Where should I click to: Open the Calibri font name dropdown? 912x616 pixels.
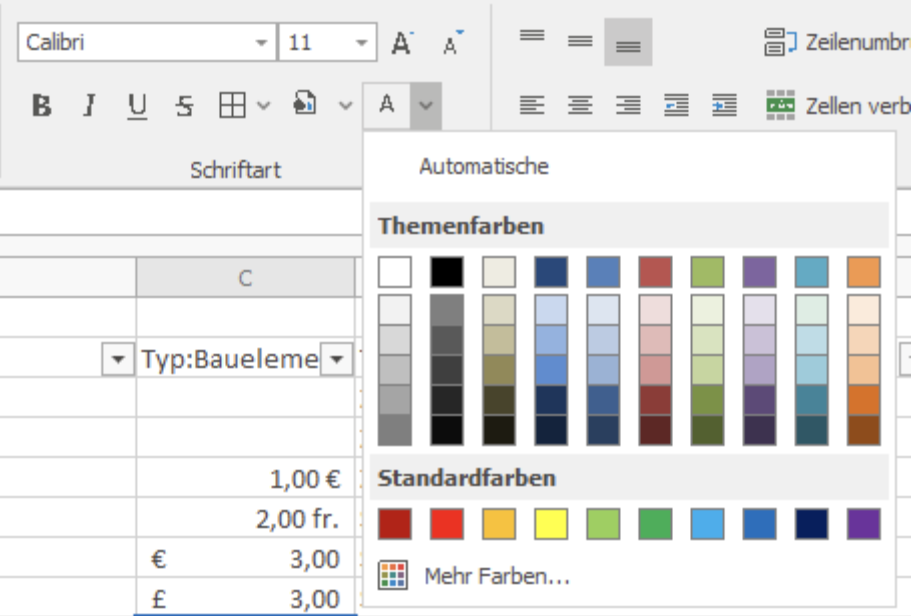[x=261, y=42]
